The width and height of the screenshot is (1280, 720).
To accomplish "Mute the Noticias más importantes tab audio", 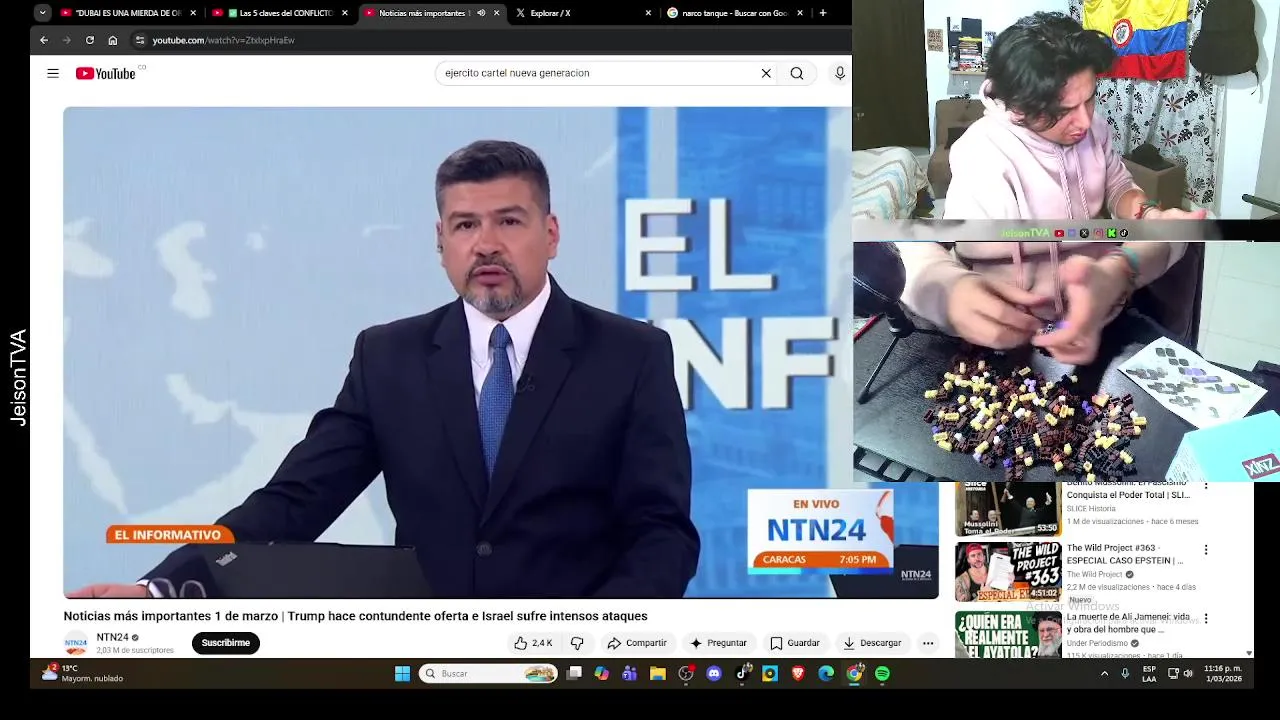I will coord(481,13).
